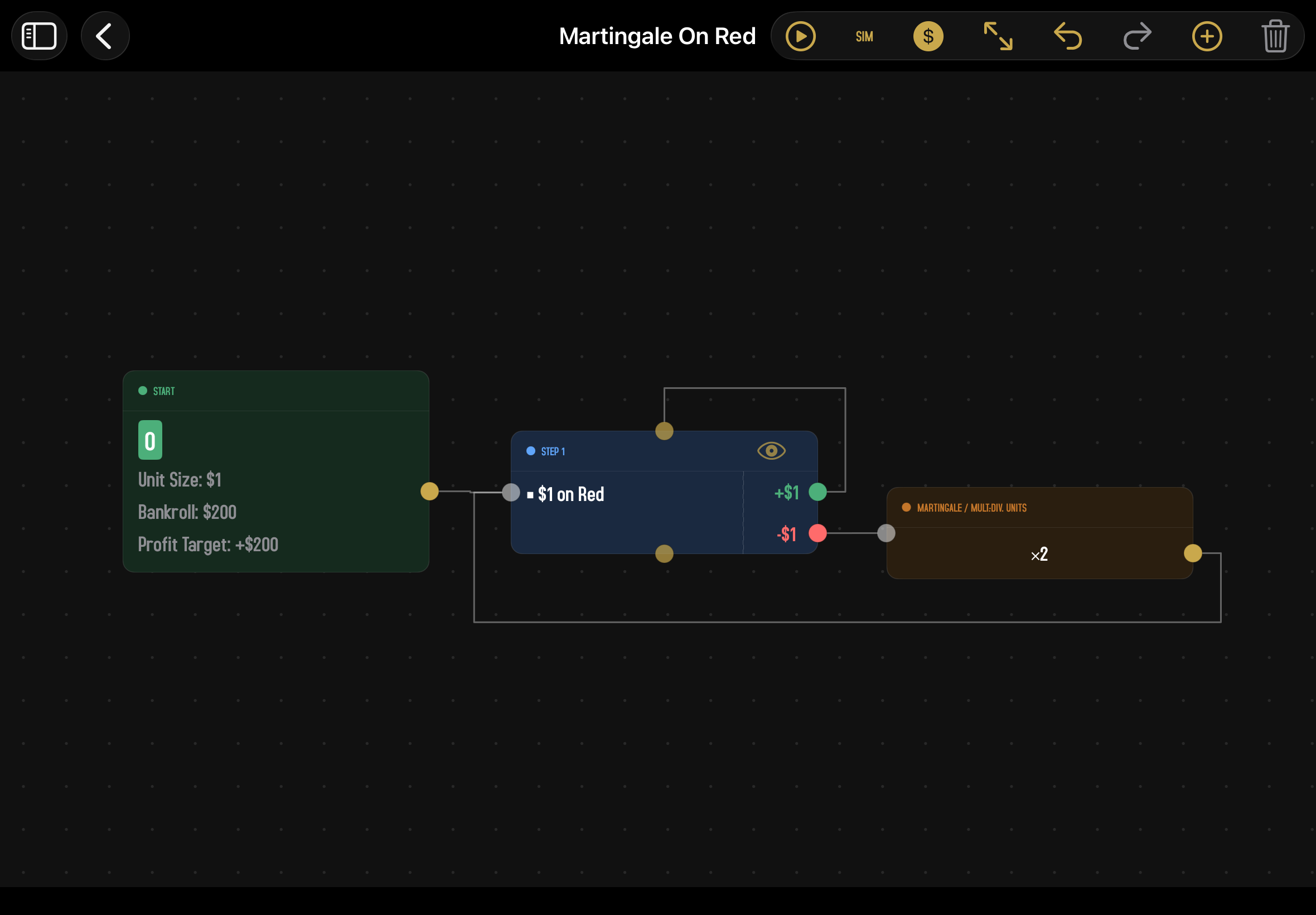Select the +$1 win amount text
The image size is (1316, 915).
[x=787, y=493]
